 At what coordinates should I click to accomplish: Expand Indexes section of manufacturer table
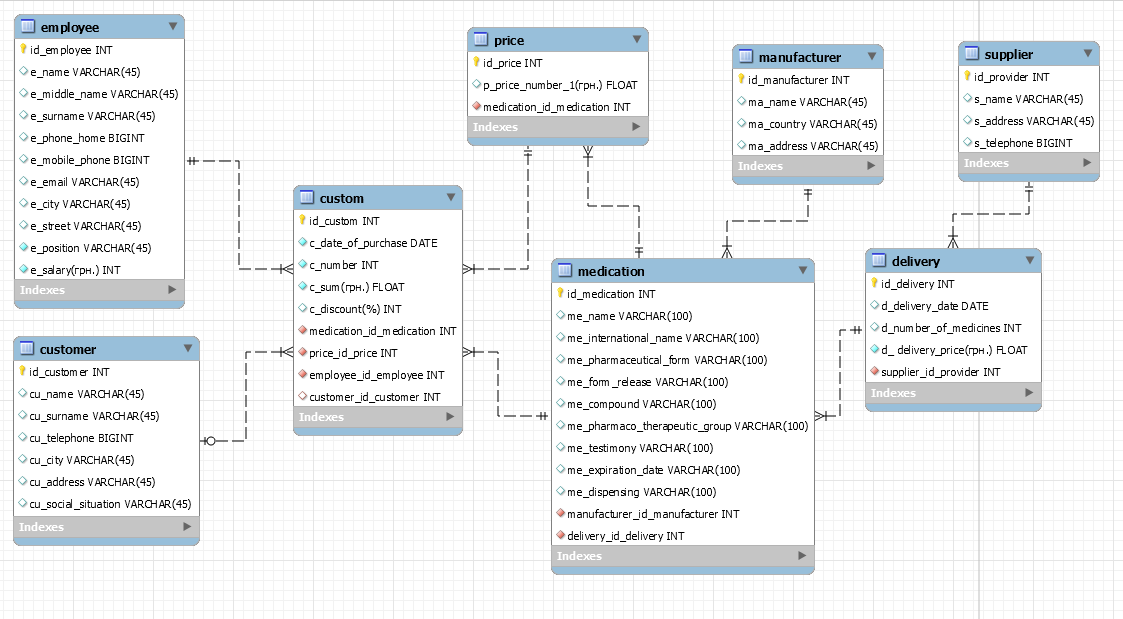[x=871, y=165]
